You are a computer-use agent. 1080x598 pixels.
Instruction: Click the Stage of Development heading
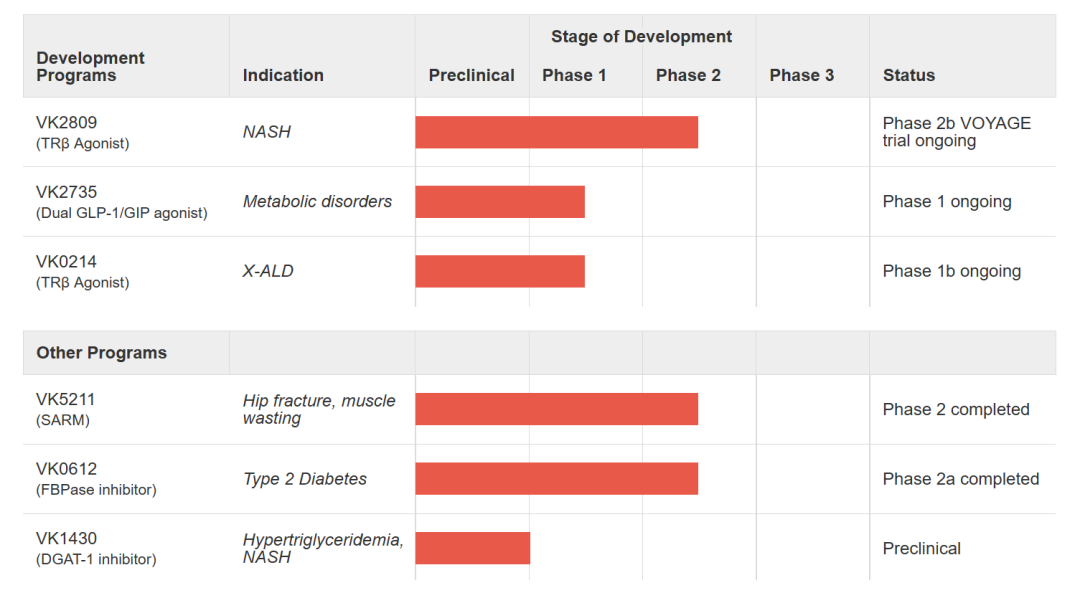tap(641, 37)
